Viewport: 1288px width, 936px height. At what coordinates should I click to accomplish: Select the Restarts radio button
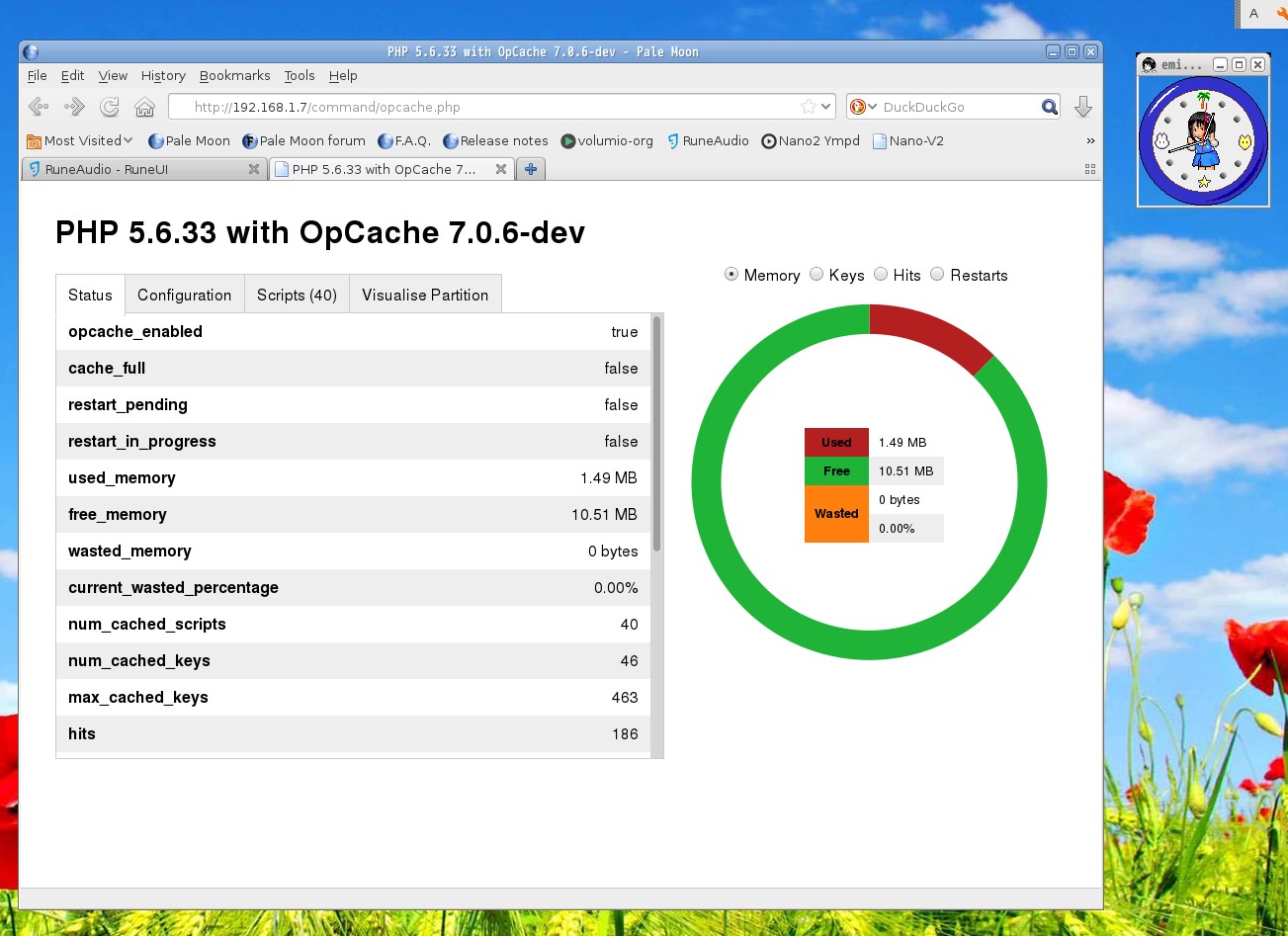(937, 275)
